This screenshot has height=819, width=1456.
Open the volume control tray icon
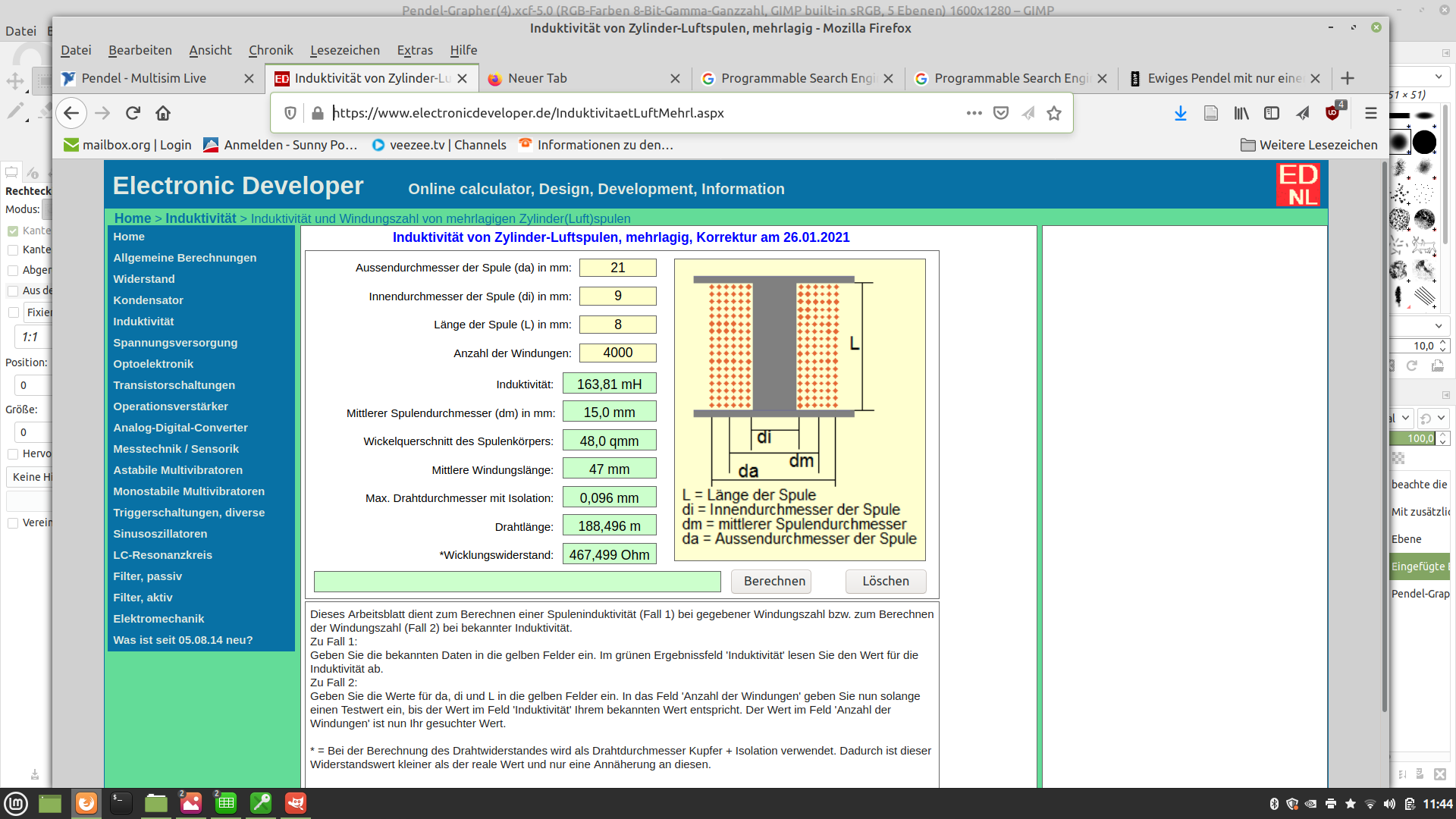point(1389,804)
